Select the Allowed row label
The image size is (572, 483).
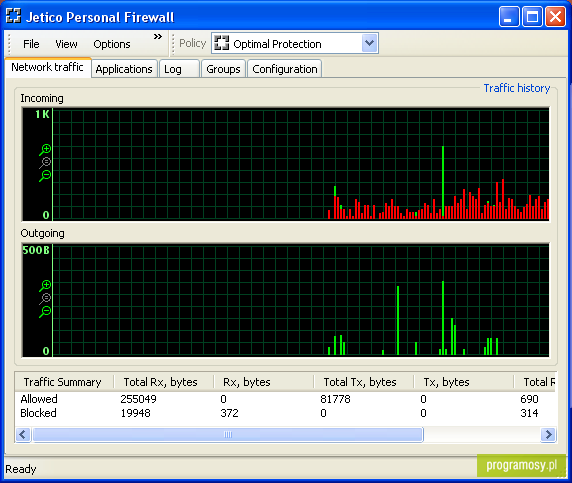[x=39, y=399]
